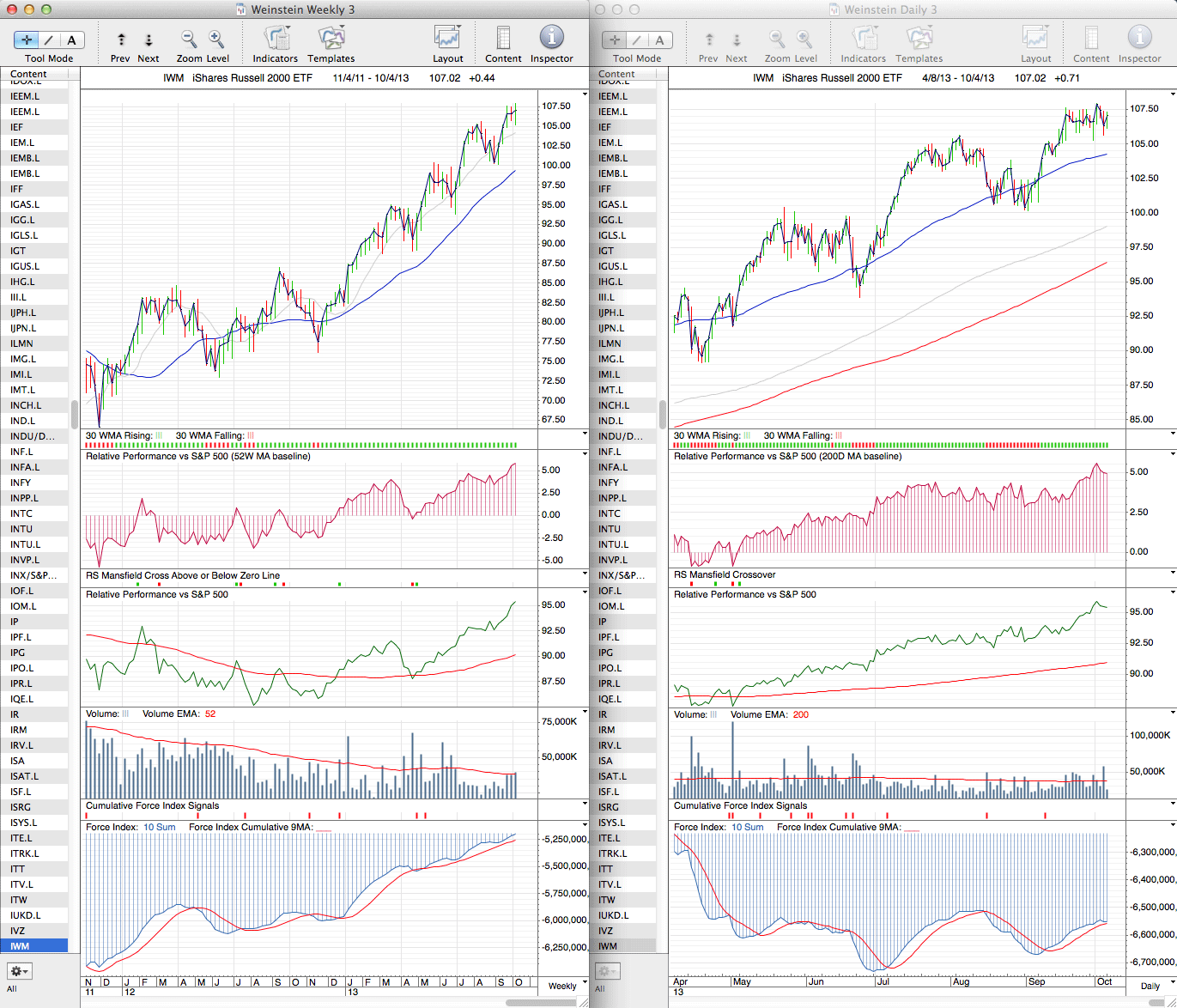Select the text annotation tool
1177x1008 pixels.
click(71, 39)
